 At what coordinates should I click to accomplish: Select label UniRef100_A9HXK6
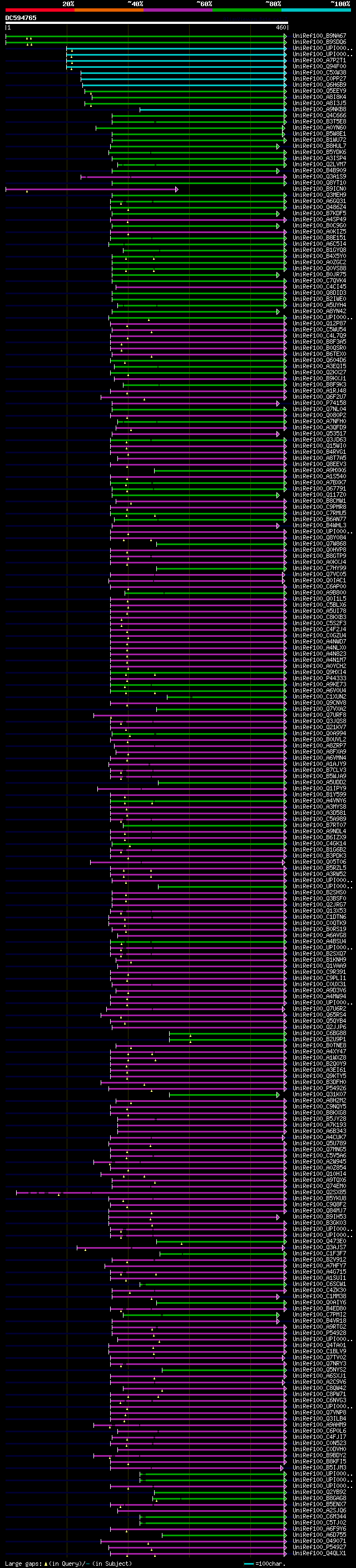click(x=319, y=470)
